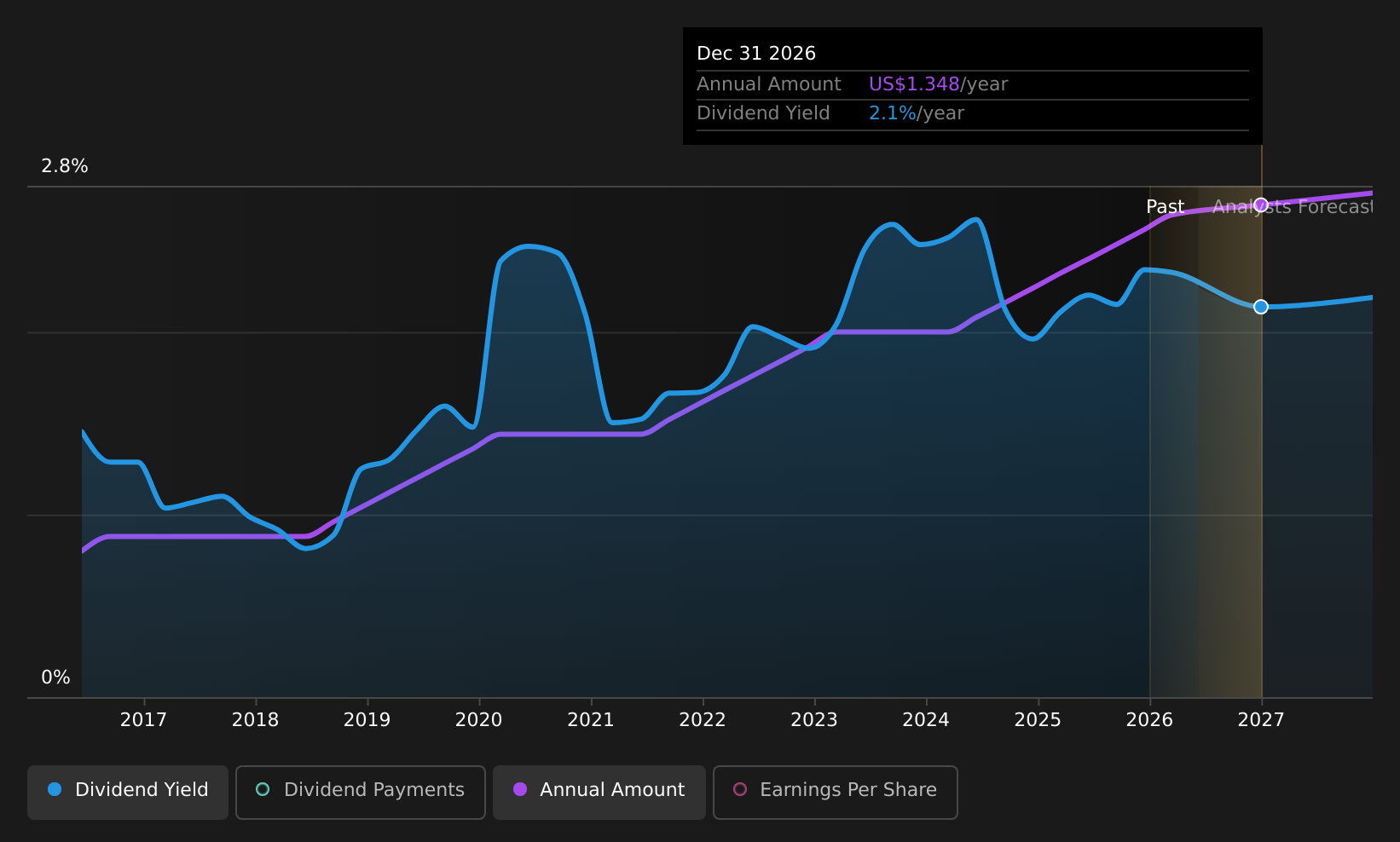Click the 2021 x-axis label
This screenshot has height=842, width=1400.
(x=591, y=720)
